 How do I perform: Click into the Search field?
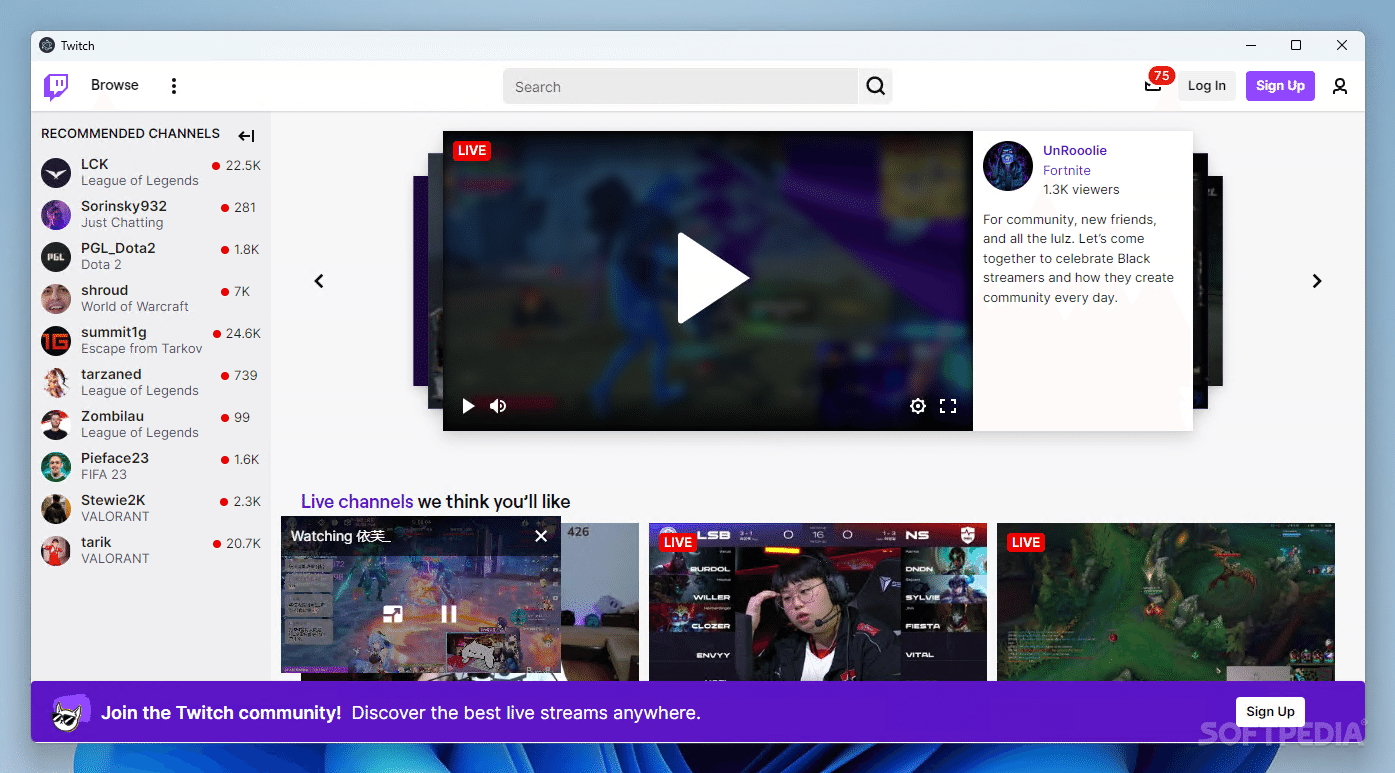click(x=680, y=86)
